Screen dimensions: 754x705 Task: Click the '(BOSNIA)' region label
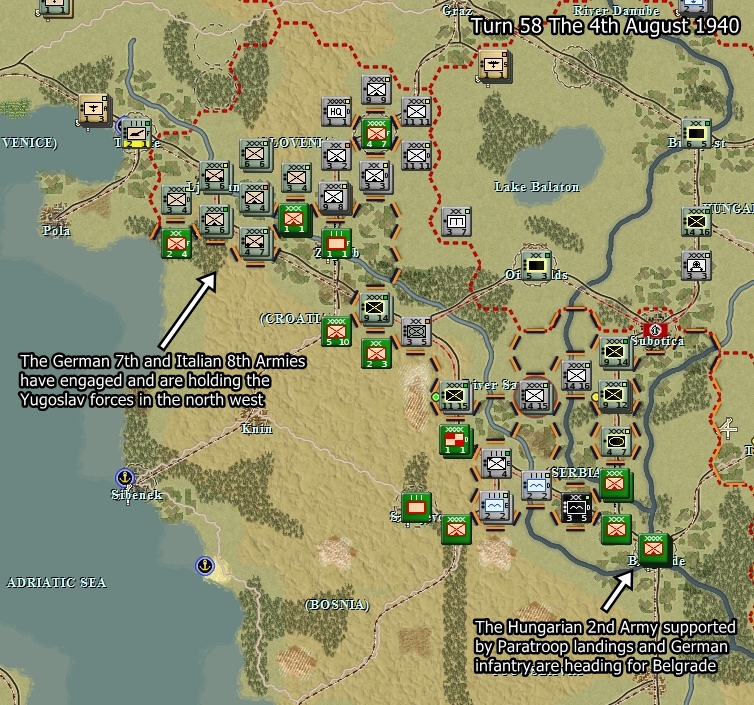(337, 604)
